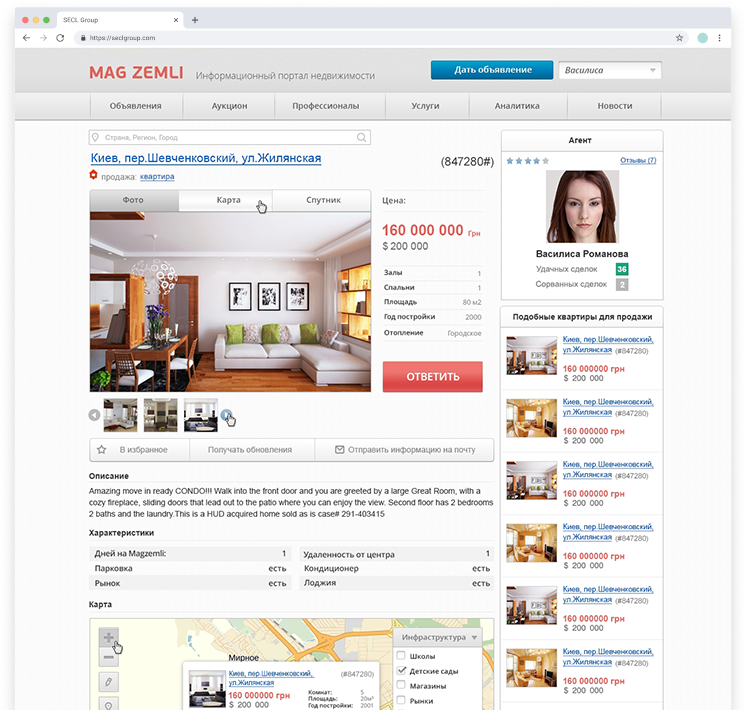
Task: Bookmark the page with the star icon
Action: pyautogui.click(x=679, y=38)
